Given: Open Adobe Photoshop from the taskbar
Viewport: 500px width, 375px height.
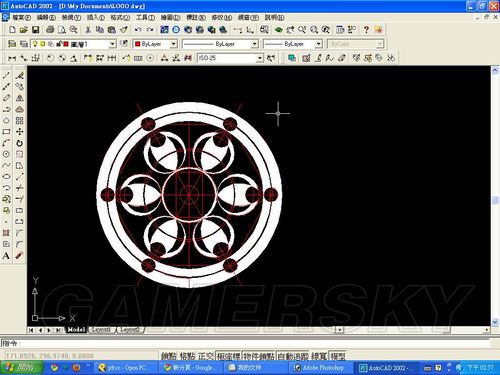Looking at the screenshot, I should point(319,368).
